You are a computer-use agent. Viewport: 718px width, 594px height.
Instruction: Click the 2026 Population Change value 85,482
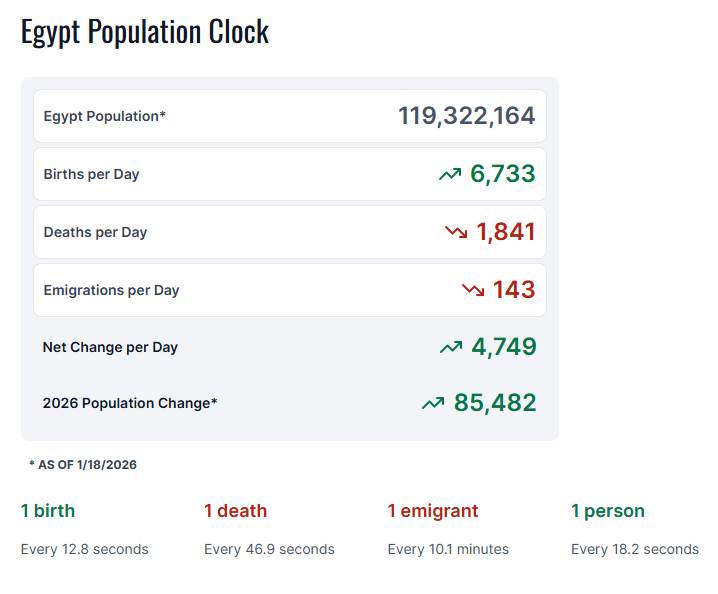tap(494, 403)
